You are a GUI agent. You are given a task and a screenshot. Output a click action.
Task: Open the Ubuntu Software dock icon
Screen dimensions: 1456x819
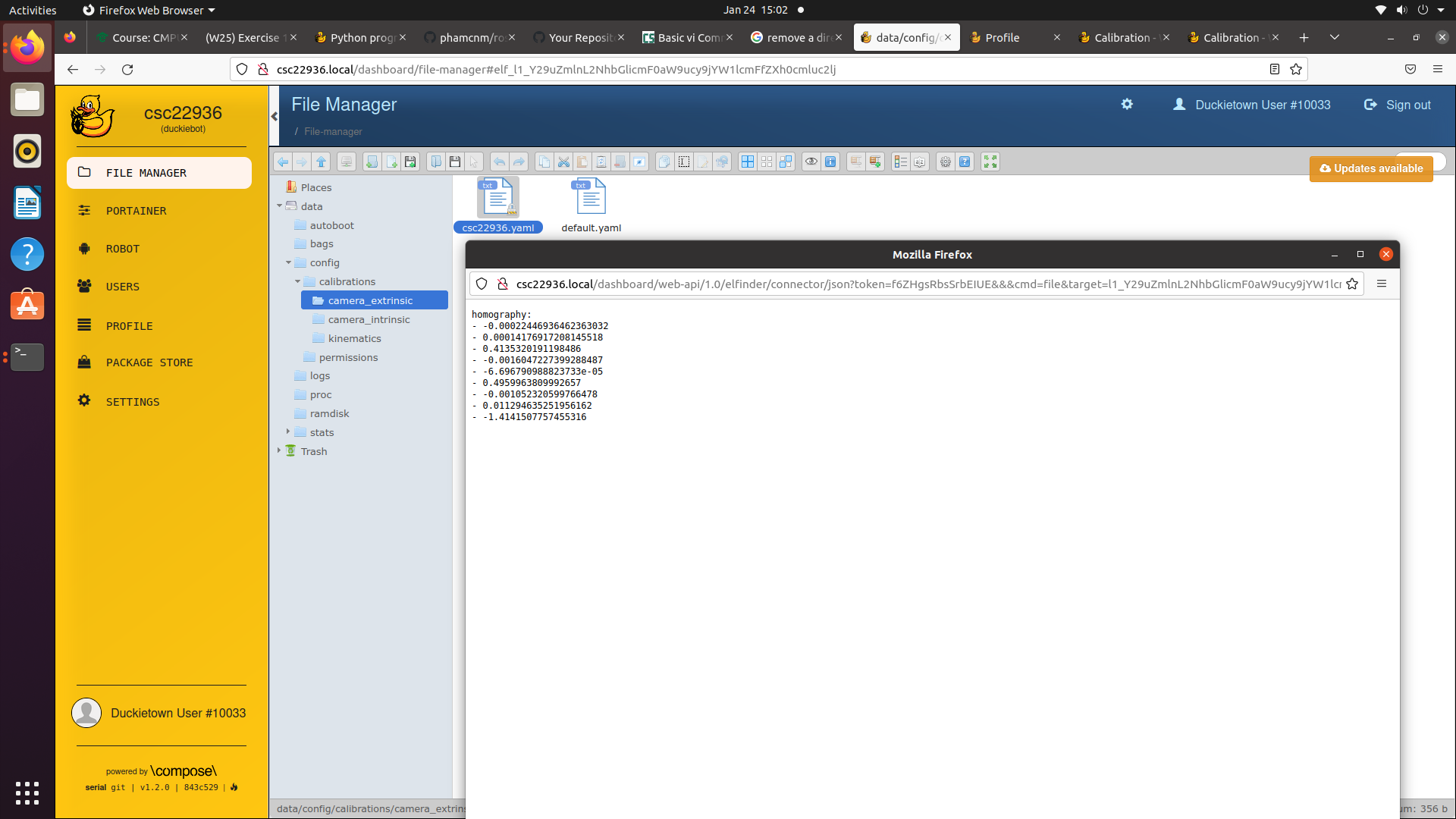pyautogui.click(x=27, y=305)
